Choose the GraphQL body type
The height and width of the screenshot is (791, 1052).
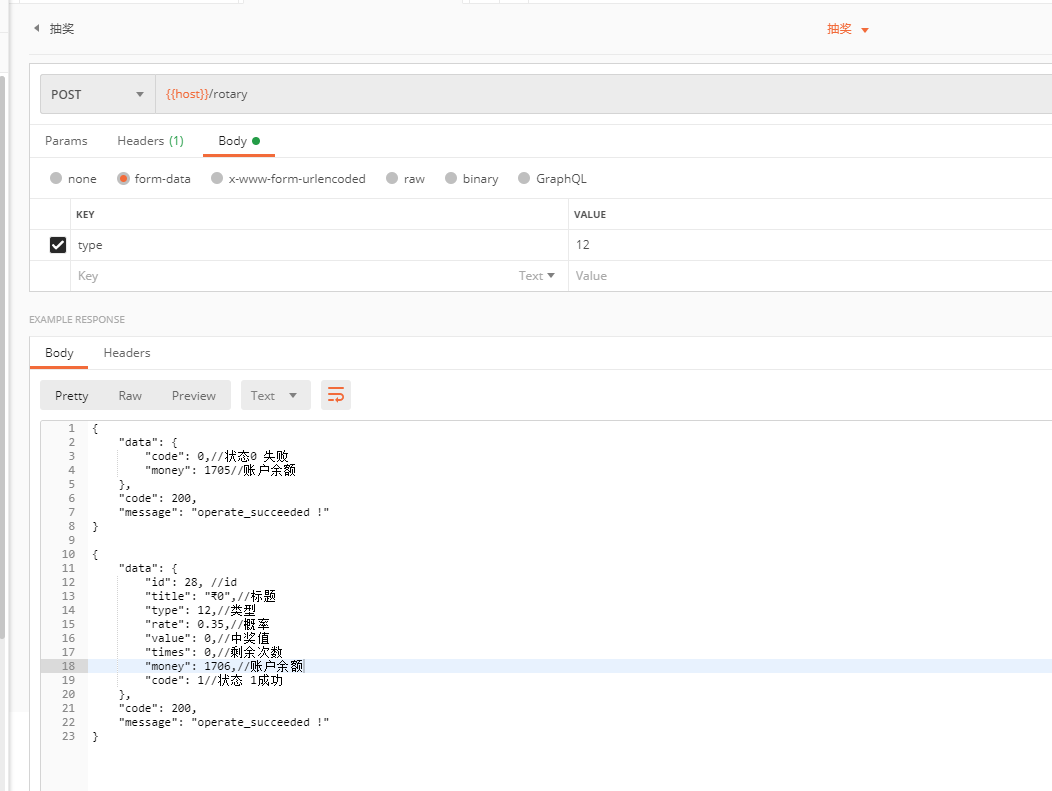coord(523,178)
